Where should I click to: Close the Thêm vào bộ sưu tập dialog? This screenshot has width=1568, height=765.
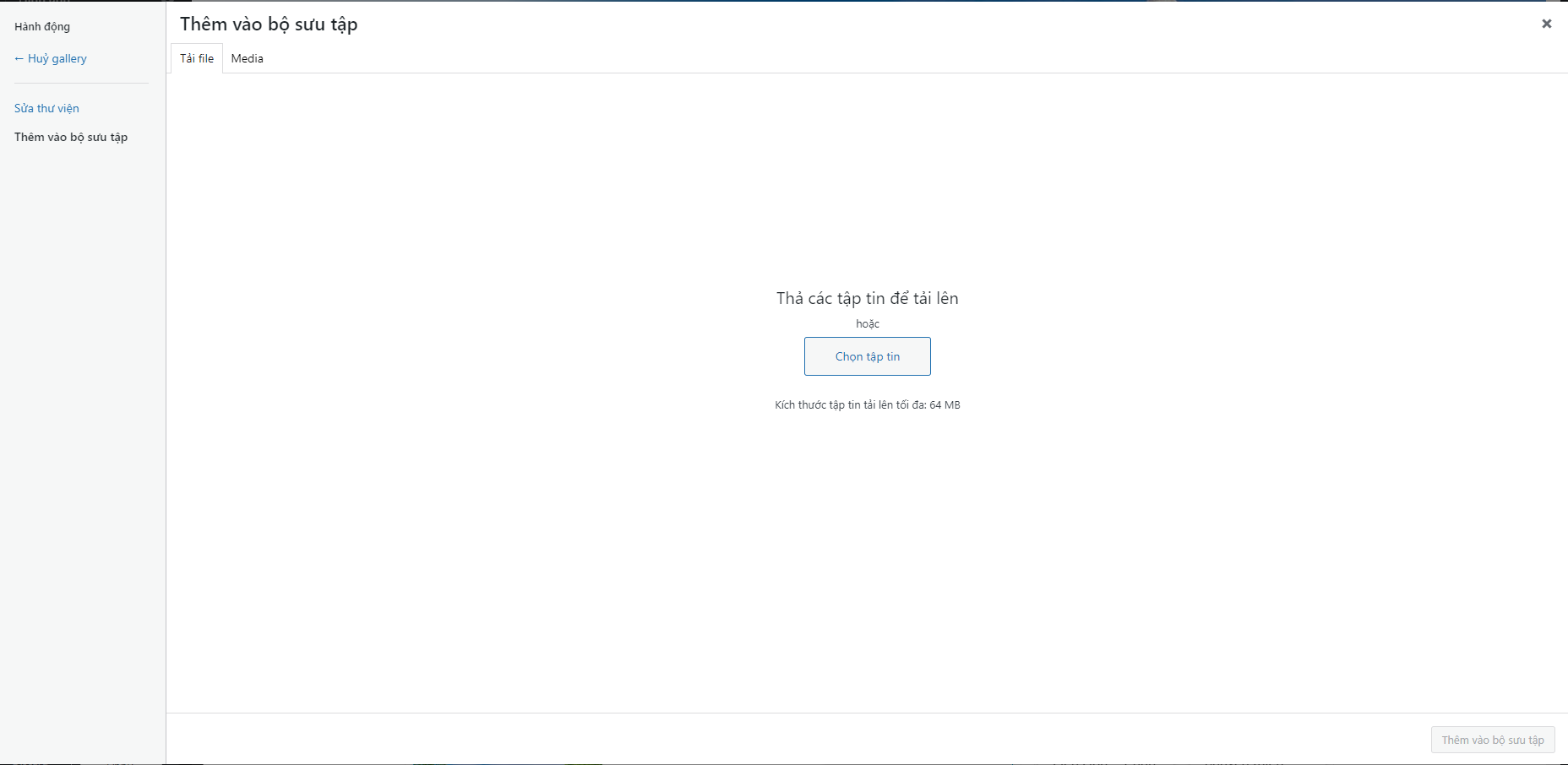[1546, 24]
